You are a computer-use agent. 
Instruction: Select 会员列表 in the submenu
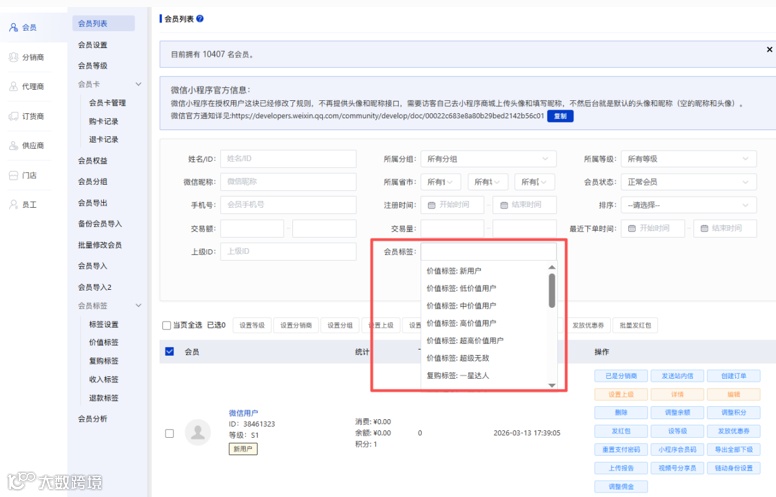[103, 23]
